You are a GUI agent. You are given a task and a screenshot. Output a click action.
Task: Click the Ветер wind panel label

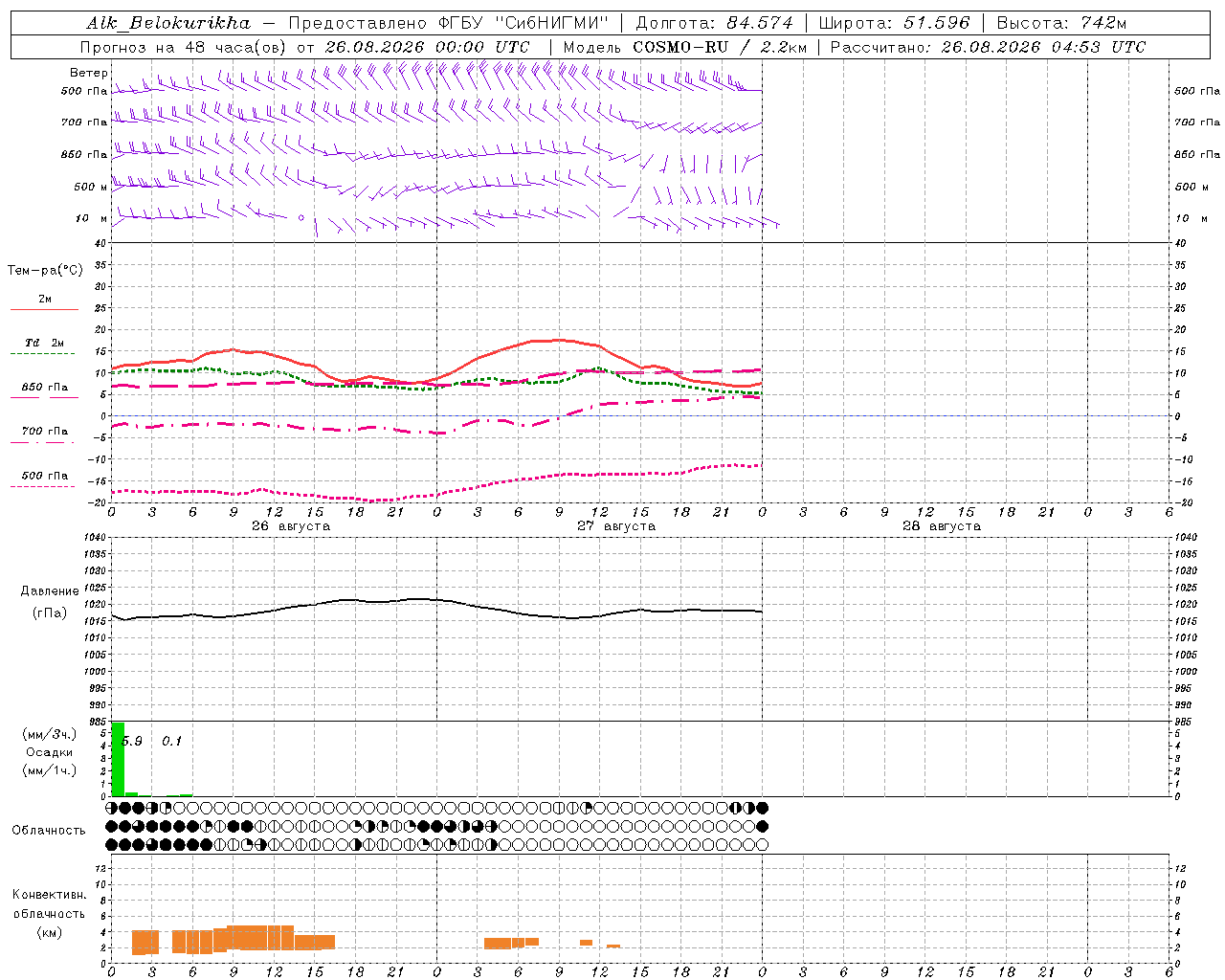point(88,73)
